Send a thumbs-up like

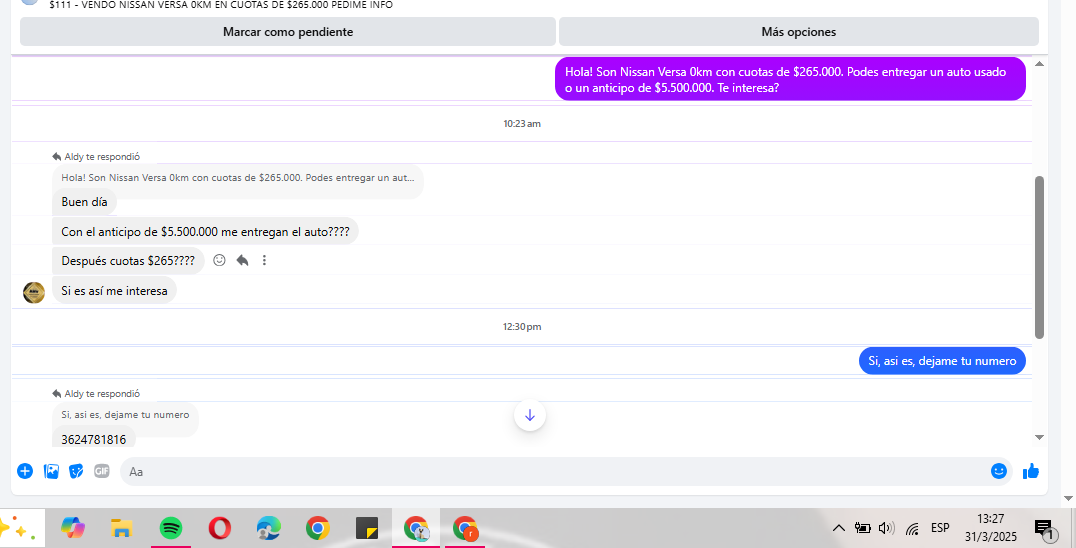(x=1031, y=471)
